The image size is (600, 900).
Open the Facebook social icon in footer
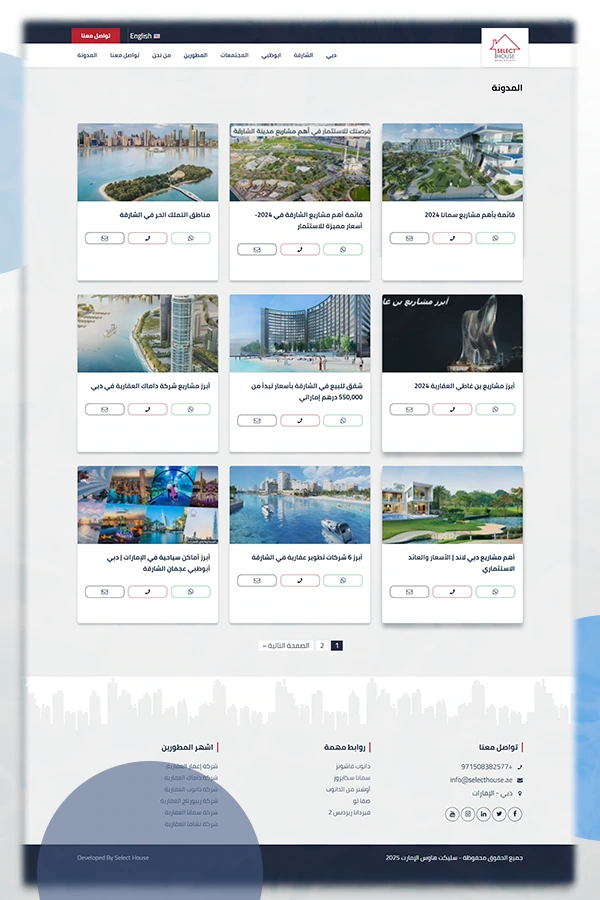(x=515, y=814)
